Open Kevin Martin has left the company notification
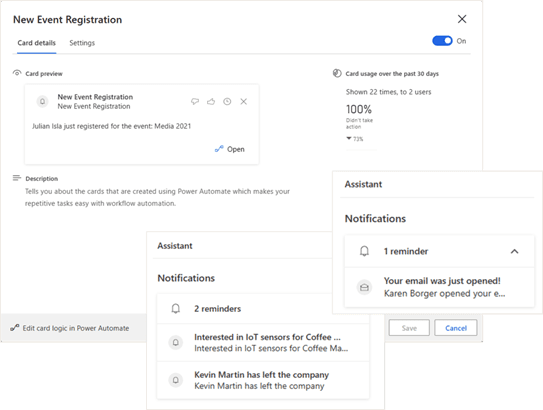543x410 pixels. coord(263,380)
